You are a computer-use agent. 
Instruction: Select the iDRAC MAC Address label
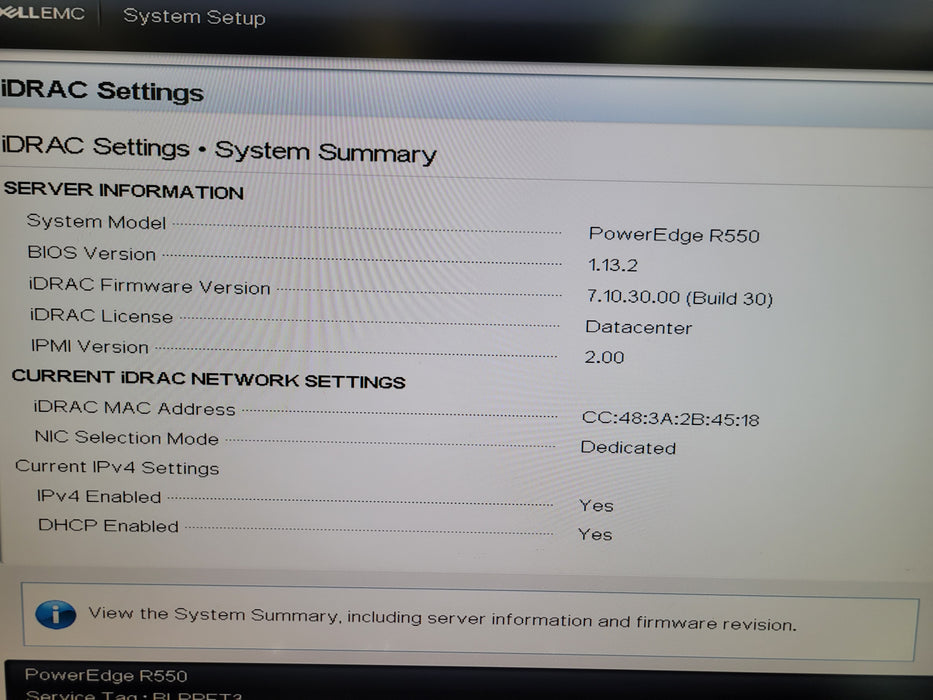coord(134,408)
